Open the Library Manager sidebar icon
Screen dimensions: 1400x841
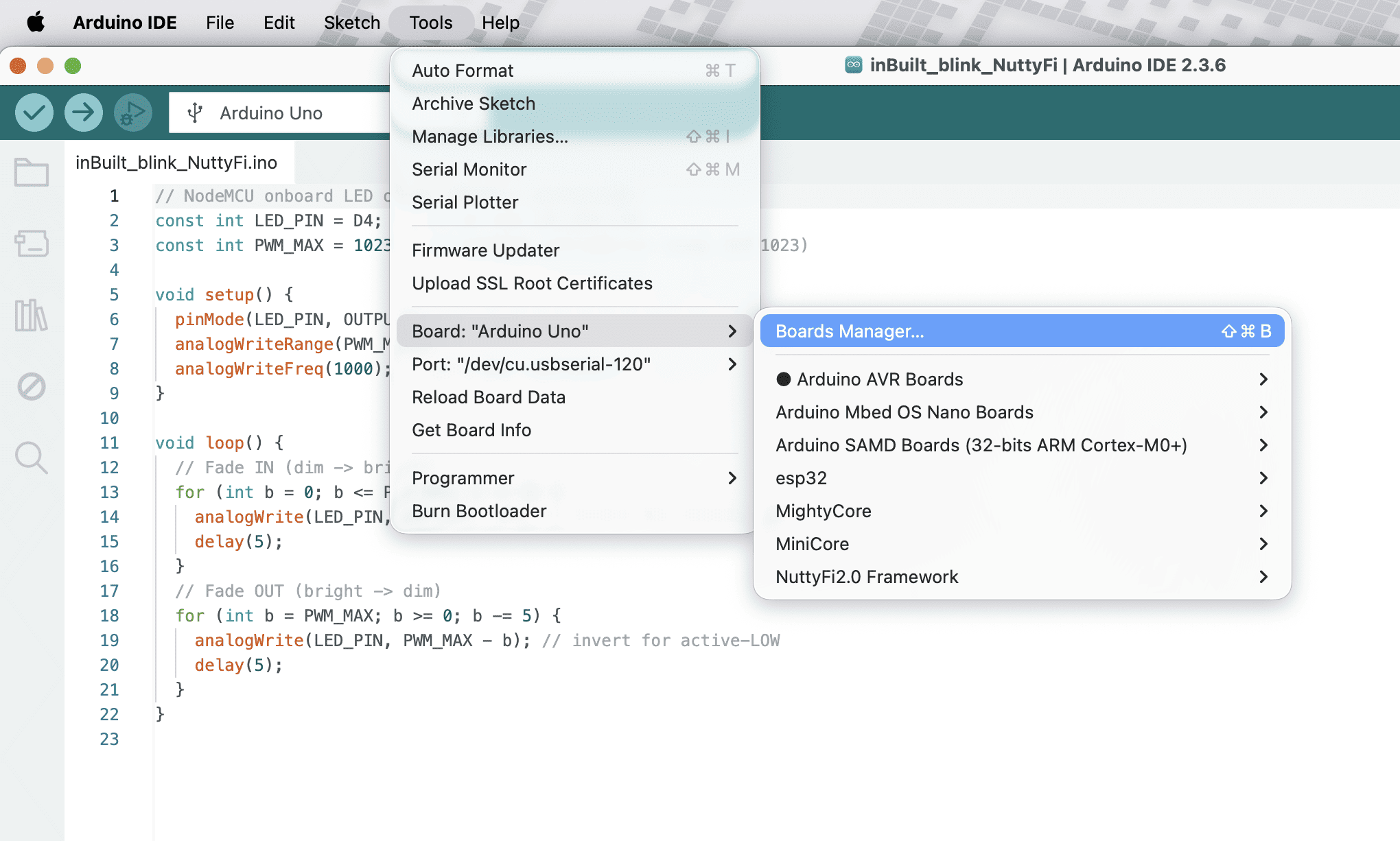click(32, 316)
